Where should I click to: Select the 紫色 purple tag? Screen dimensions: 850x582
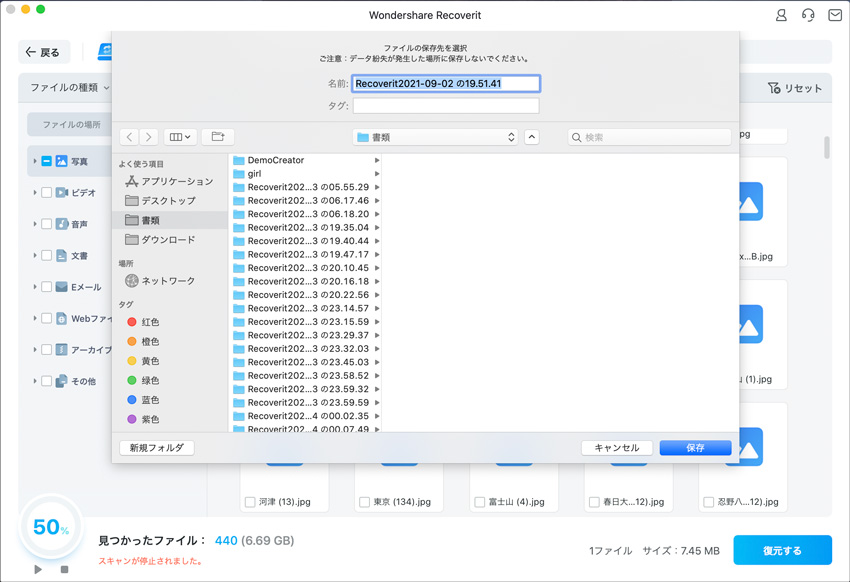[144, 419]
